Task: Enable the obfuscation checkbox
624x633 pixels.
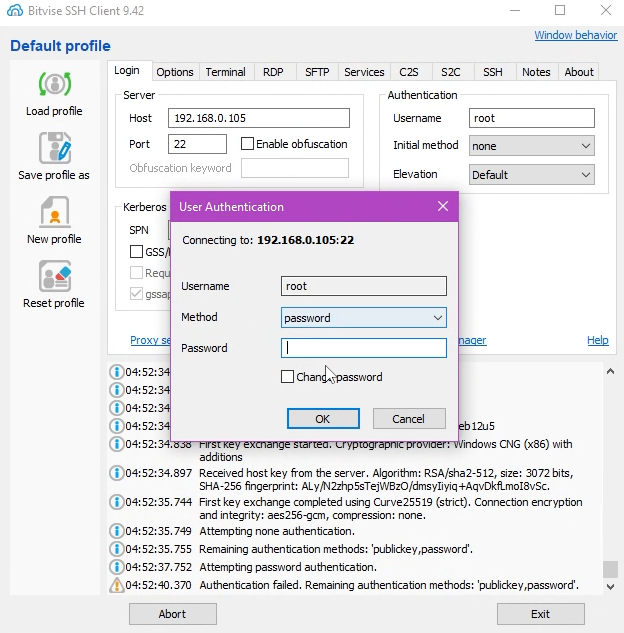Action: [247, 144]
